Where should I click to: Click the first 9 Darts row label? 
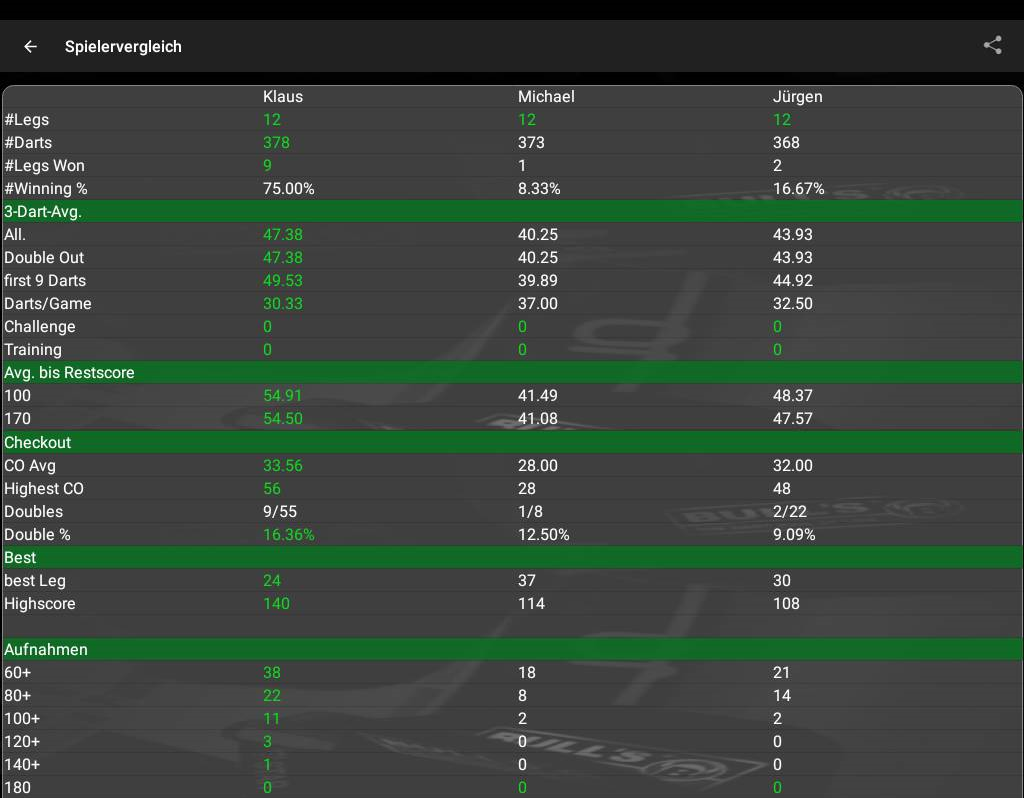[45, 280]
